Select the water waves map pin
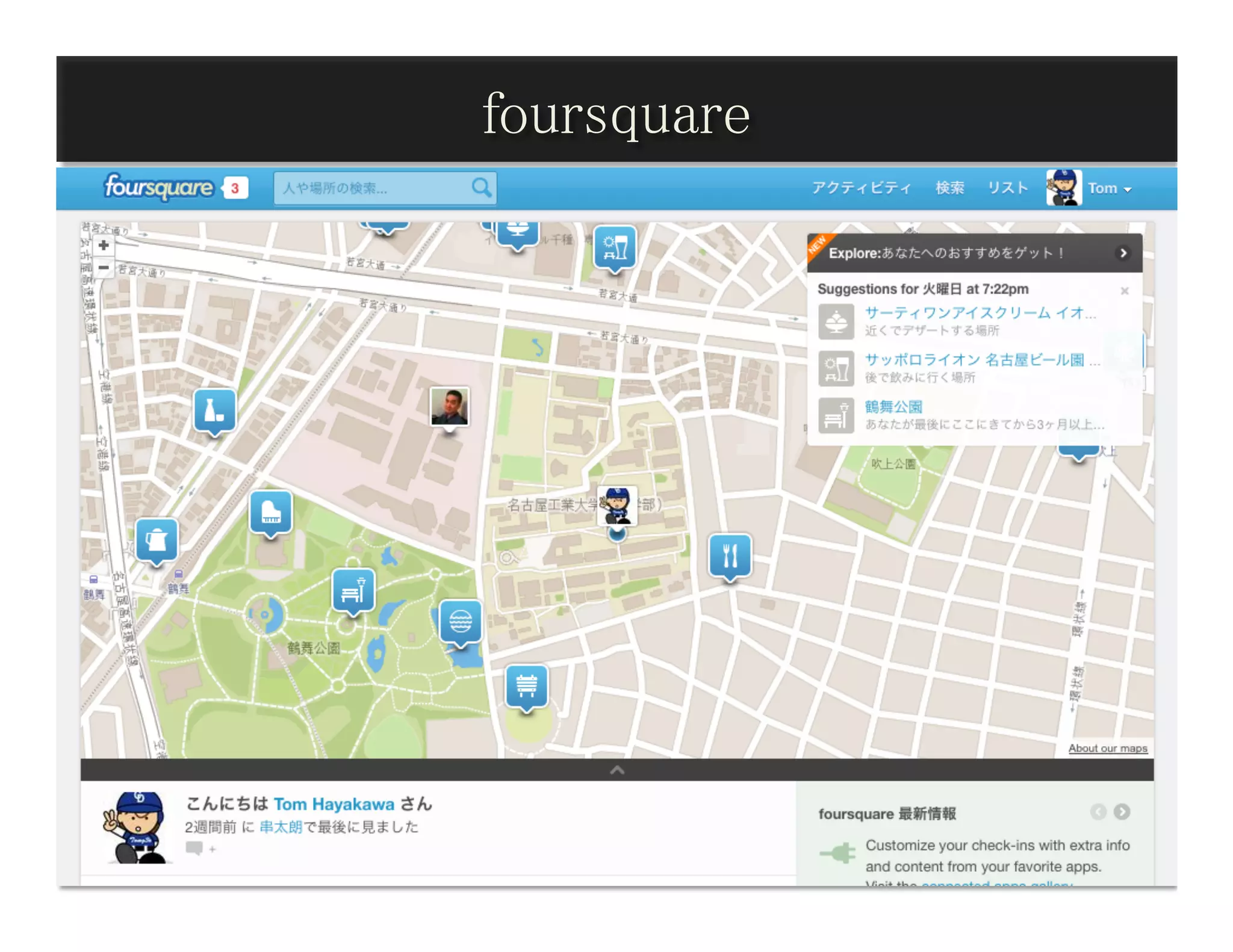This screenshot has width=1233, height=952. (x=461, y=623)
